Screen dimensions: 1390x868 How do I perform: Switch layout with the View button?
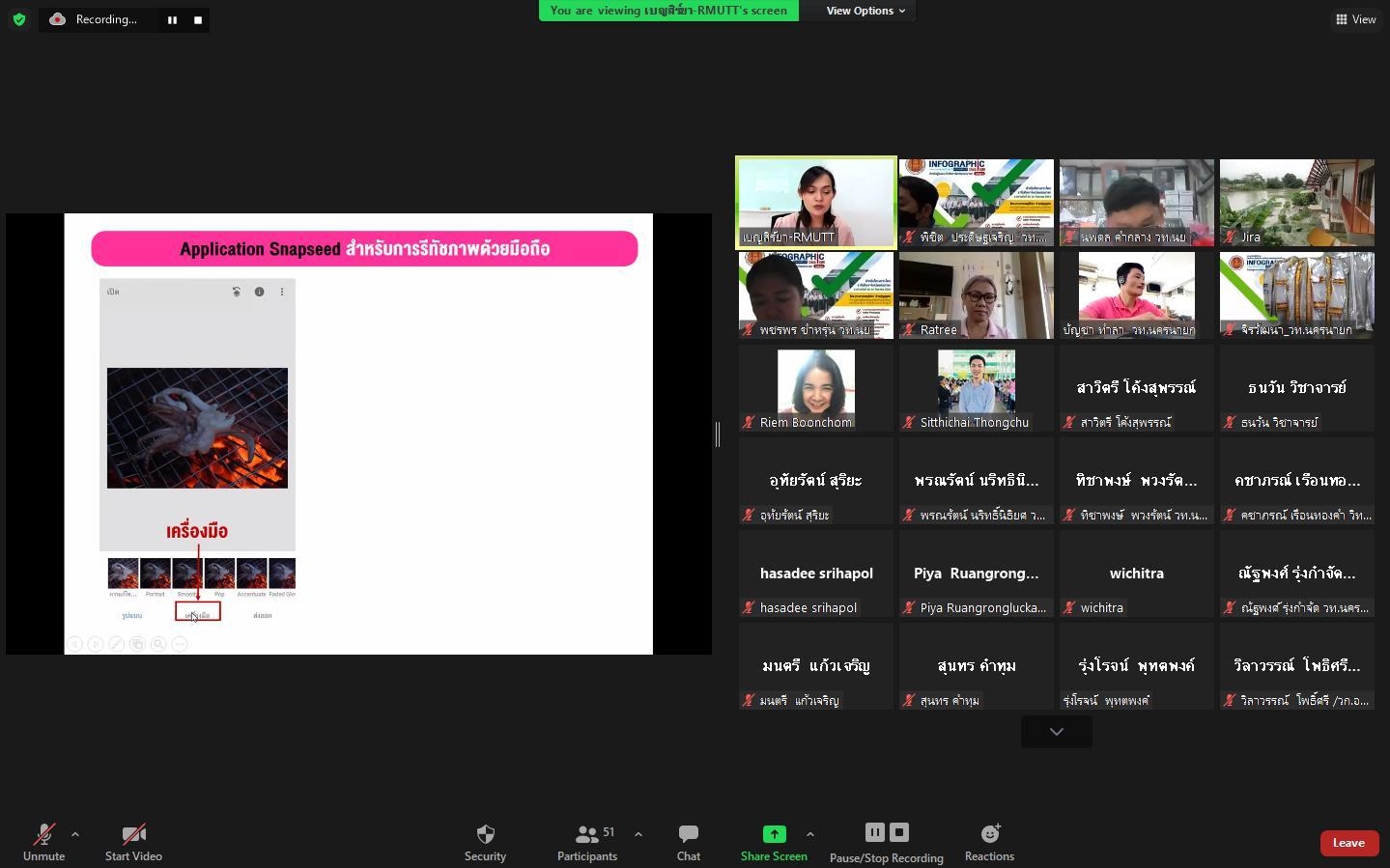point(1356,19)
